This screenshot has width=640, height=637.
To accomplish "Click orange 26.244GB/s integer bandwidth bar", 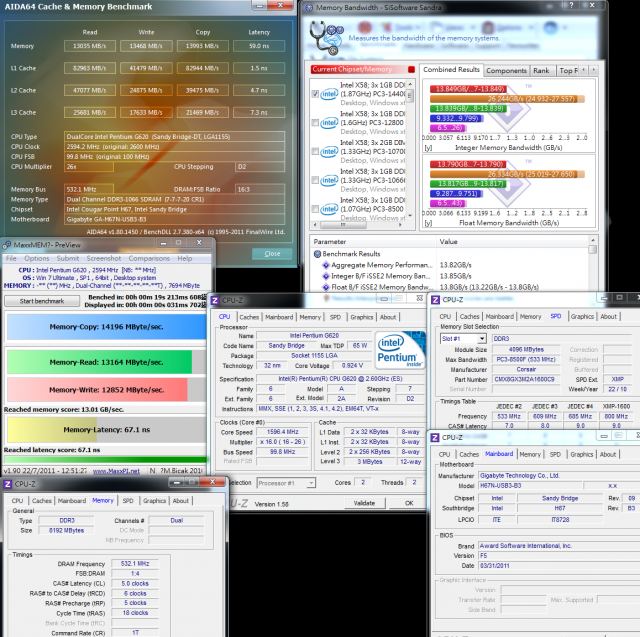I will pos(507,99).
